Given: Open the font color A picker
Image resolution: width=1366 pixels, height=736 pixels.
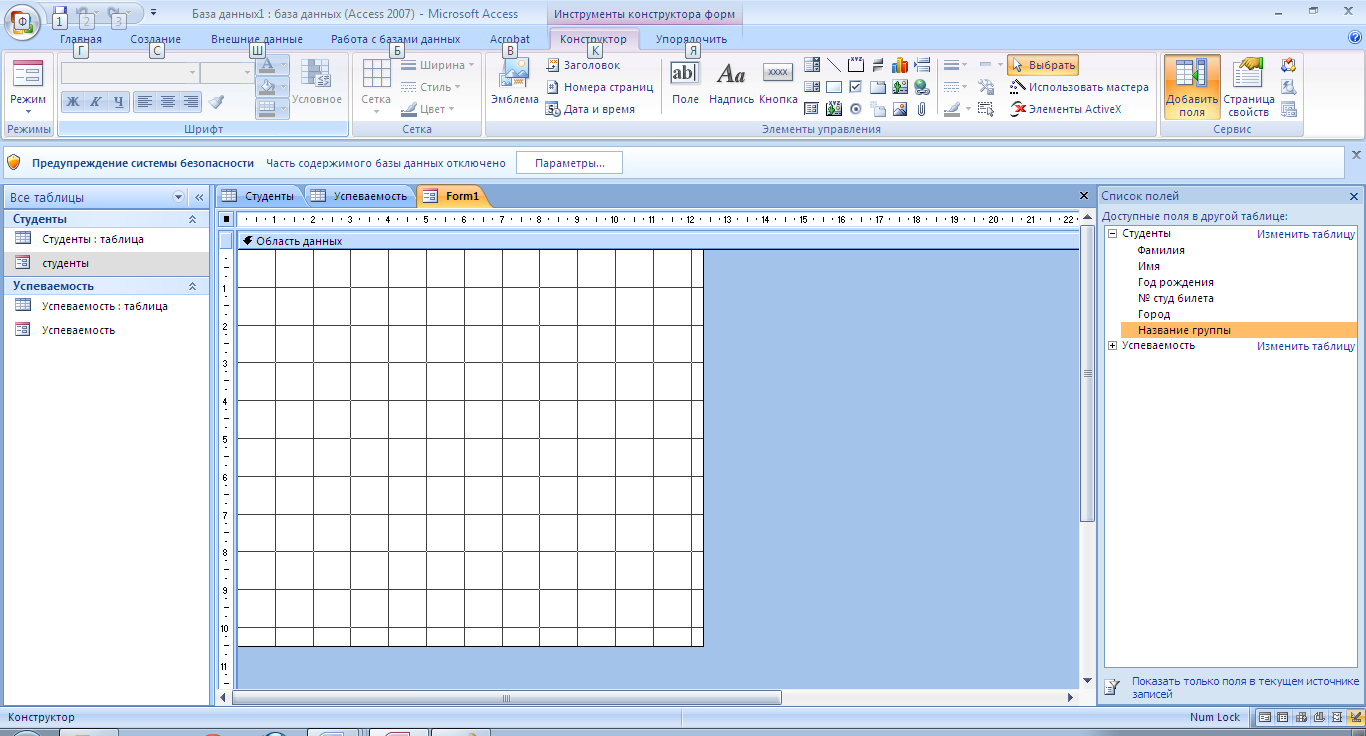Looking at the screenshot, I should point(272,65).
